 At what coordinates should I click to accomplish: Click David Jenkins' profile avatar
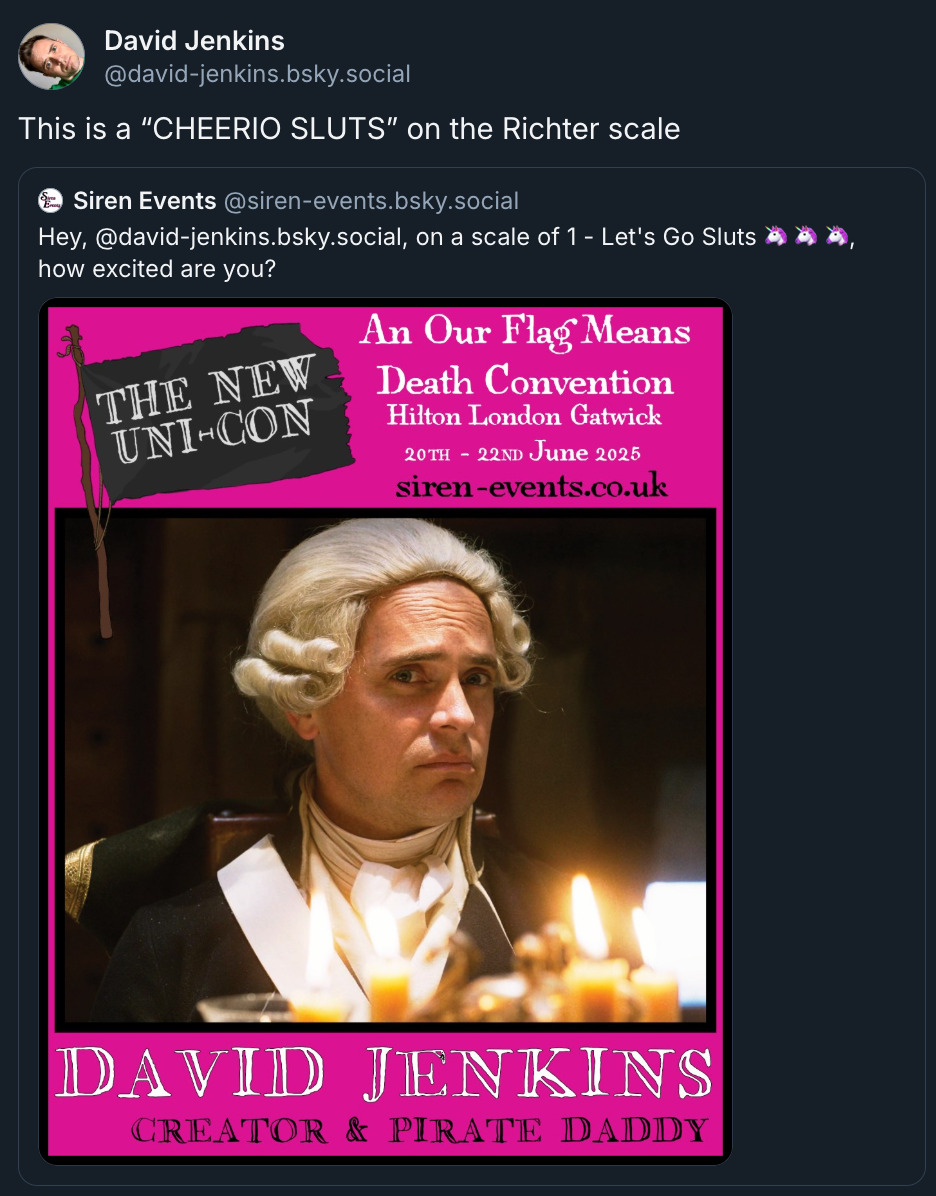51,56
